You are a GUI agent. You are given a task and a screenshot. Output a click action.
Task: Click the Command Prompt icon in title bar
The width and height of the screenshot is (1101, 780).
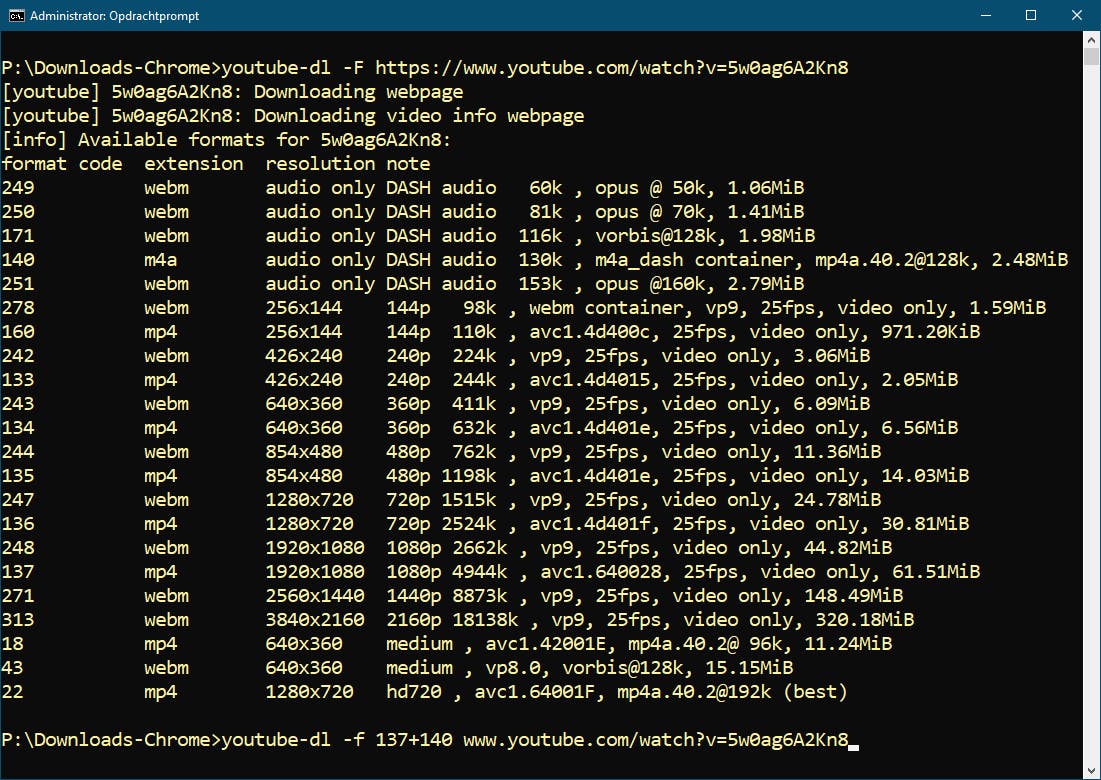(17, 16)
